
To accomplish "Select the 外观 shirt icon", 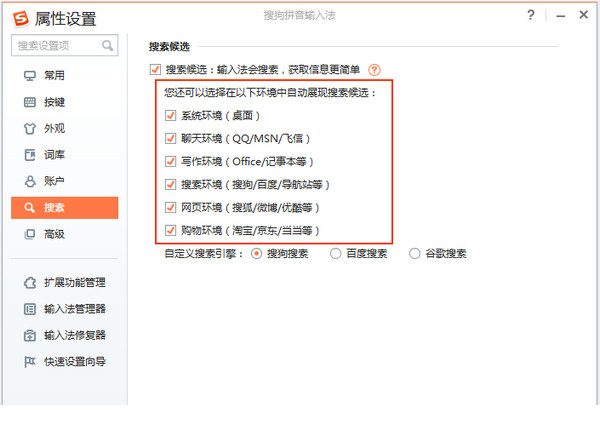I will pyautogui.click(x=30, y=129).
